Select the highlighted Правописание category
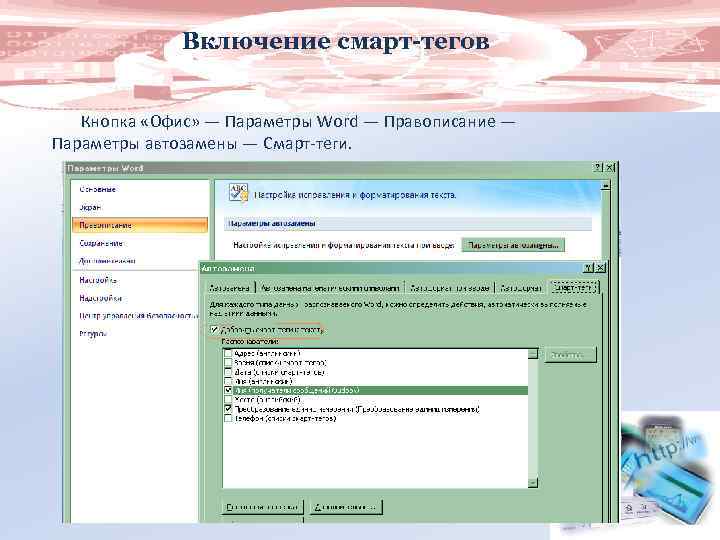The height and width of the screenshot is (540, 720). pos(140,225)
